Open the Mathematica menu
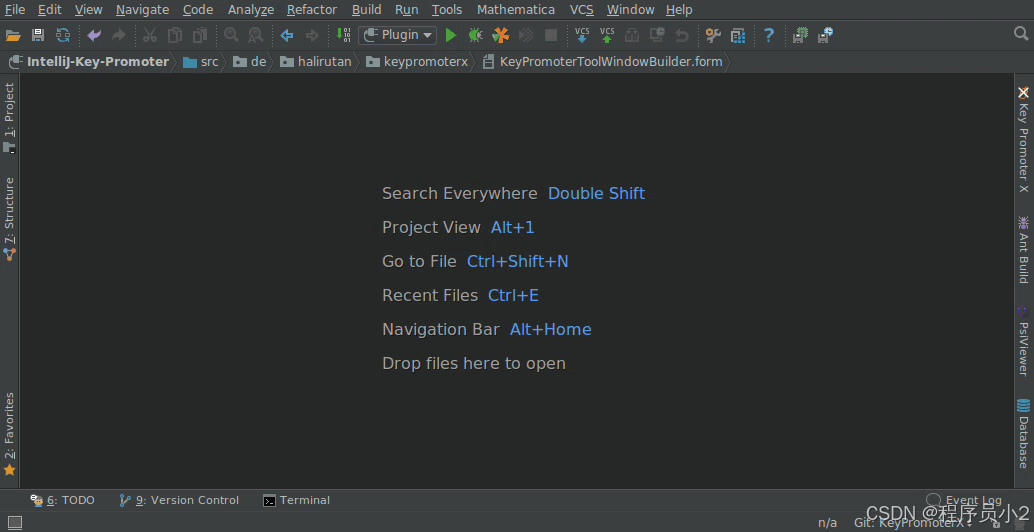1034x532 pixels. (516, 10)
